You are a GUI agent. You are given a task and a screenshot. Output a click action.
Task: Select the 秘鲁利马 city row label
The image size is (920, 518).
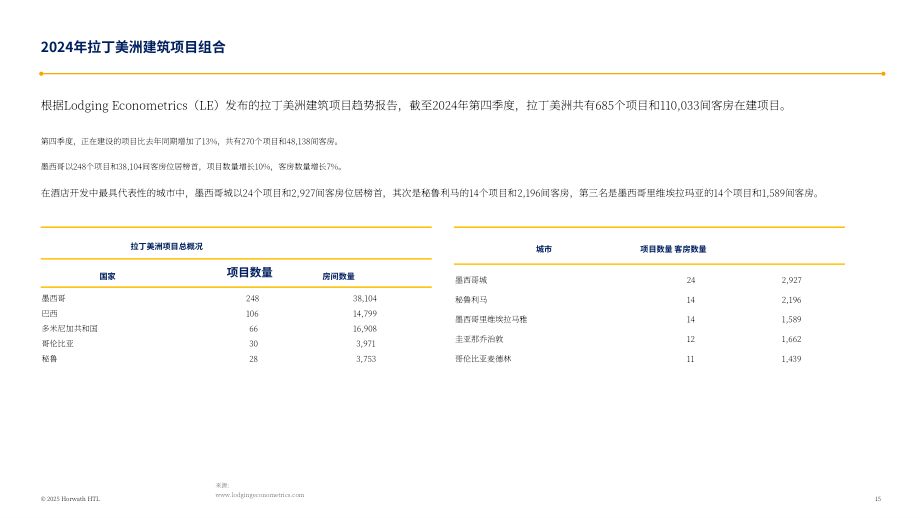[x=471, y=300]
